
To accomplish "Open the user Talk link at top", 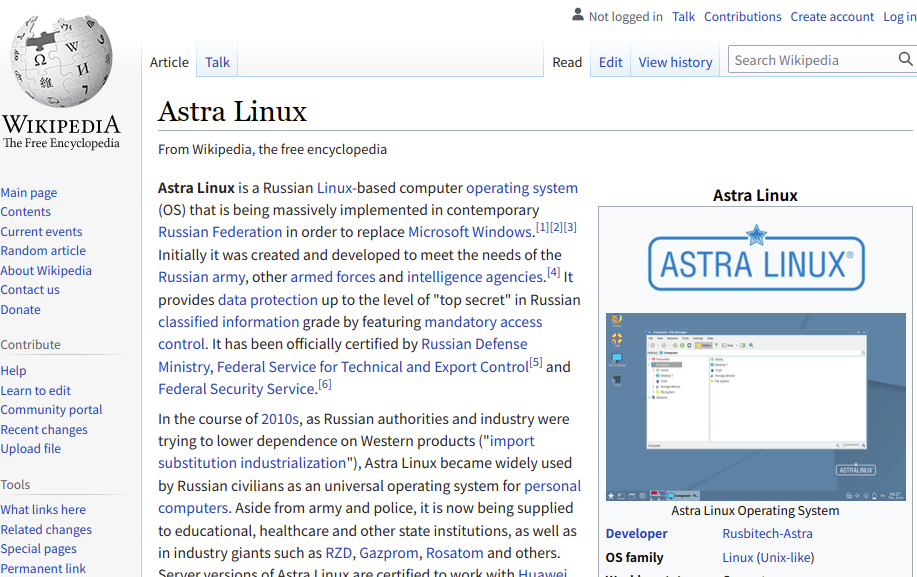I will tap(683, 16).
